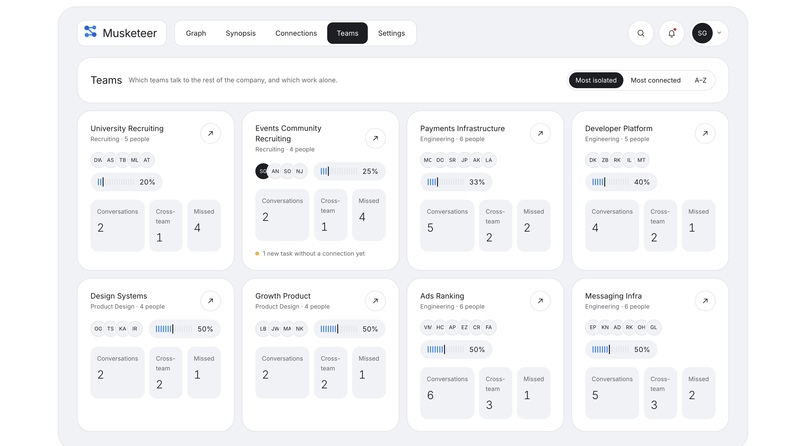Screen dimensions: 806x446
Task: Open Growth Product arrow icon
Action: click(x=375, y=301)
